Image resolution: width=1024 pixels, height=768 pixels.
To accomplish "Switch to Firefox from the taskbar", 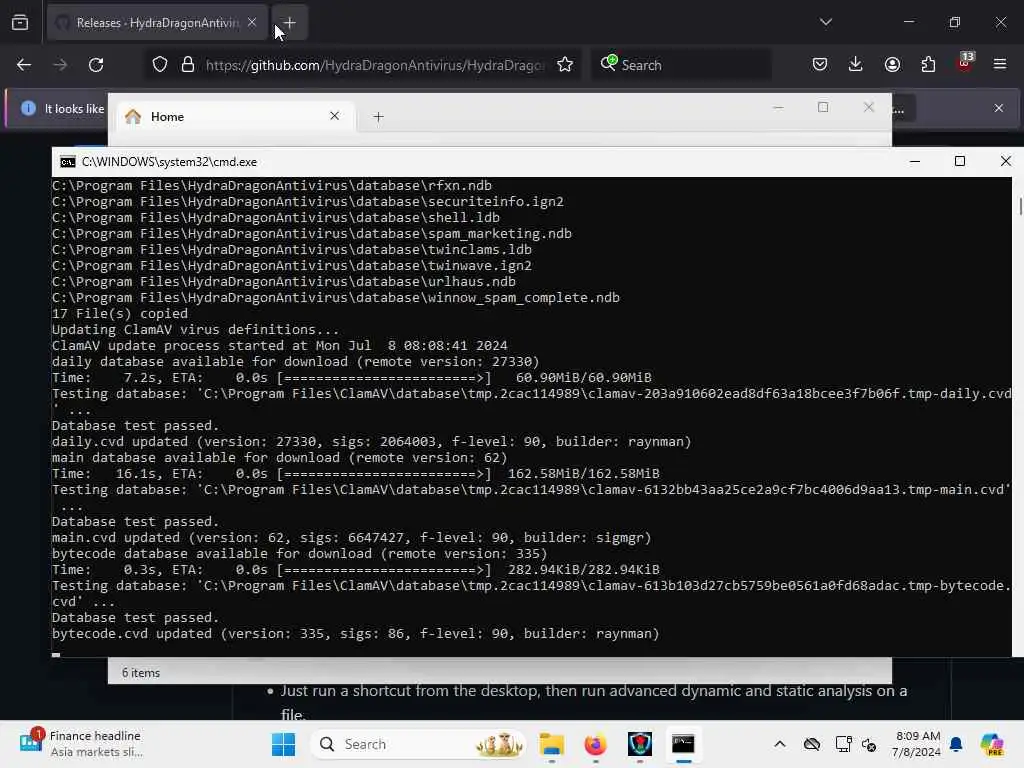I will (x=595, y=744).
